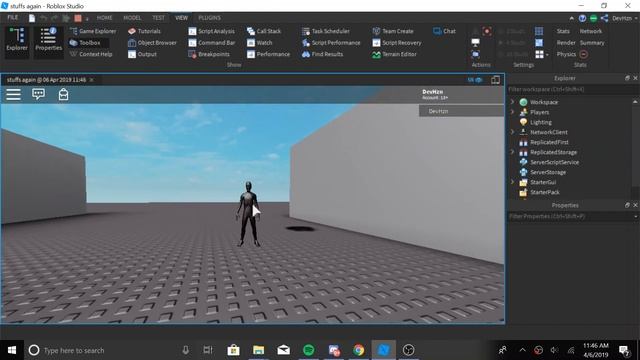Image resolution: width=640 pixels, height=360 pixels.
Task: Toggle Summary stats
Action: pyautogui.click(x=592, y=42)
